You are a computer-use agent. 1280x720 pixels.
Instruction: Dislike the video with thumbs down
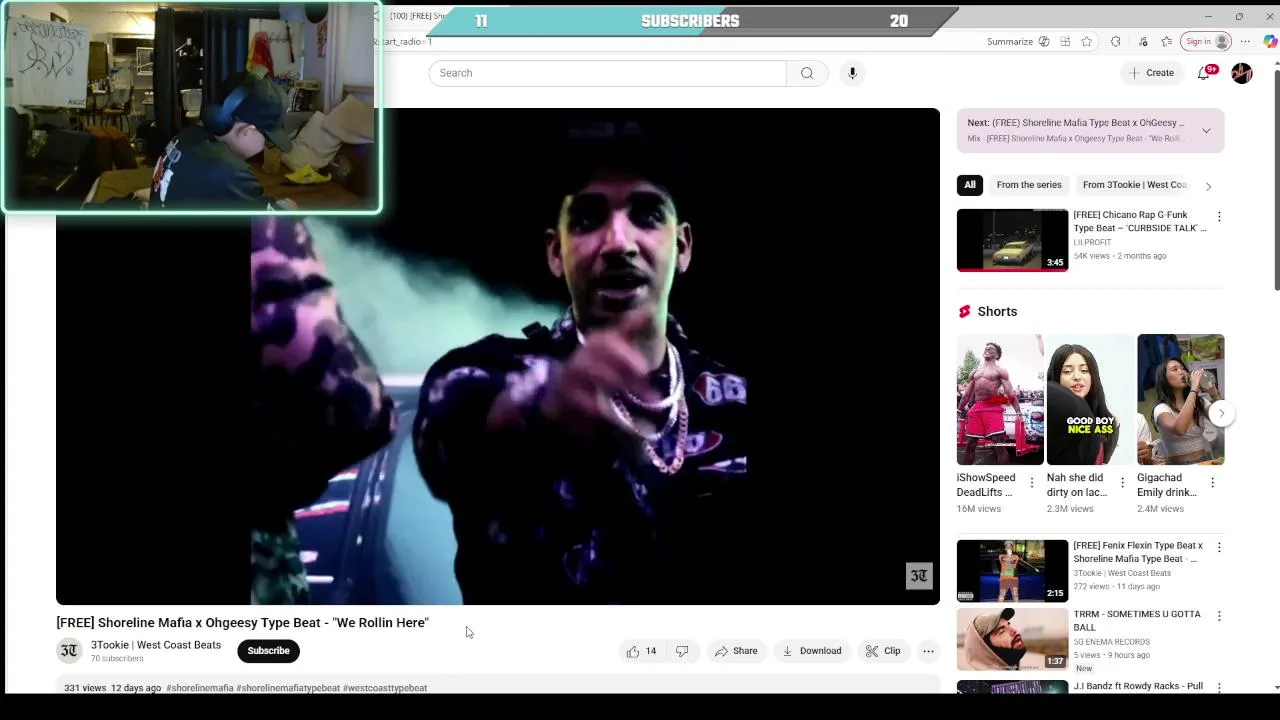click(682, 651)
